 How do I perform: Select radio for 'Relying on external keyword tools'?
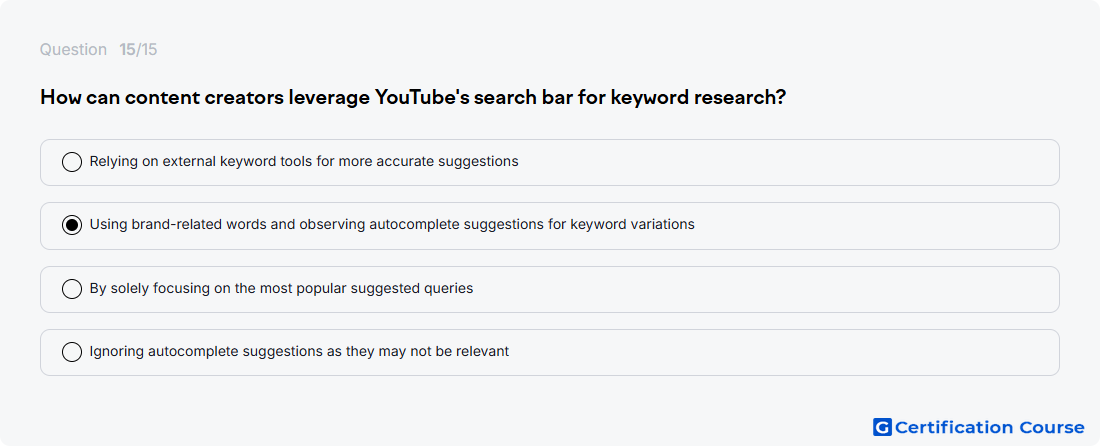[72, 162]
